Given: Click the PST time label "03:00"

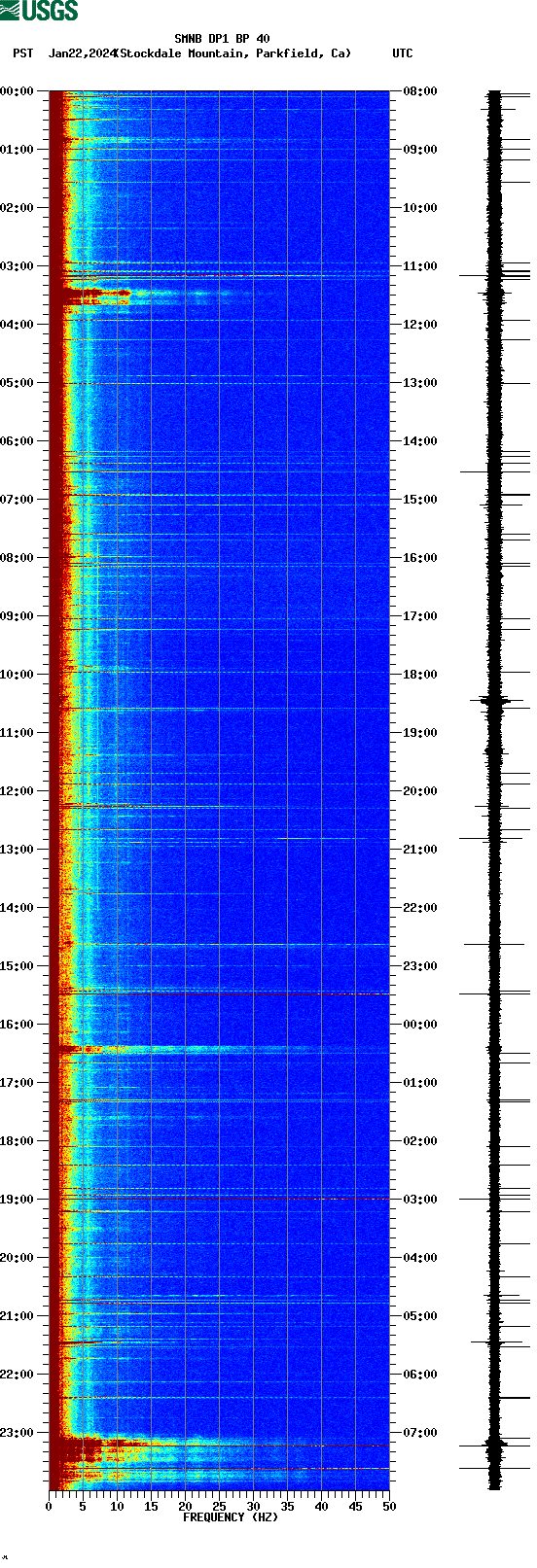Looking at the screenshot, I should pos(18,266).
